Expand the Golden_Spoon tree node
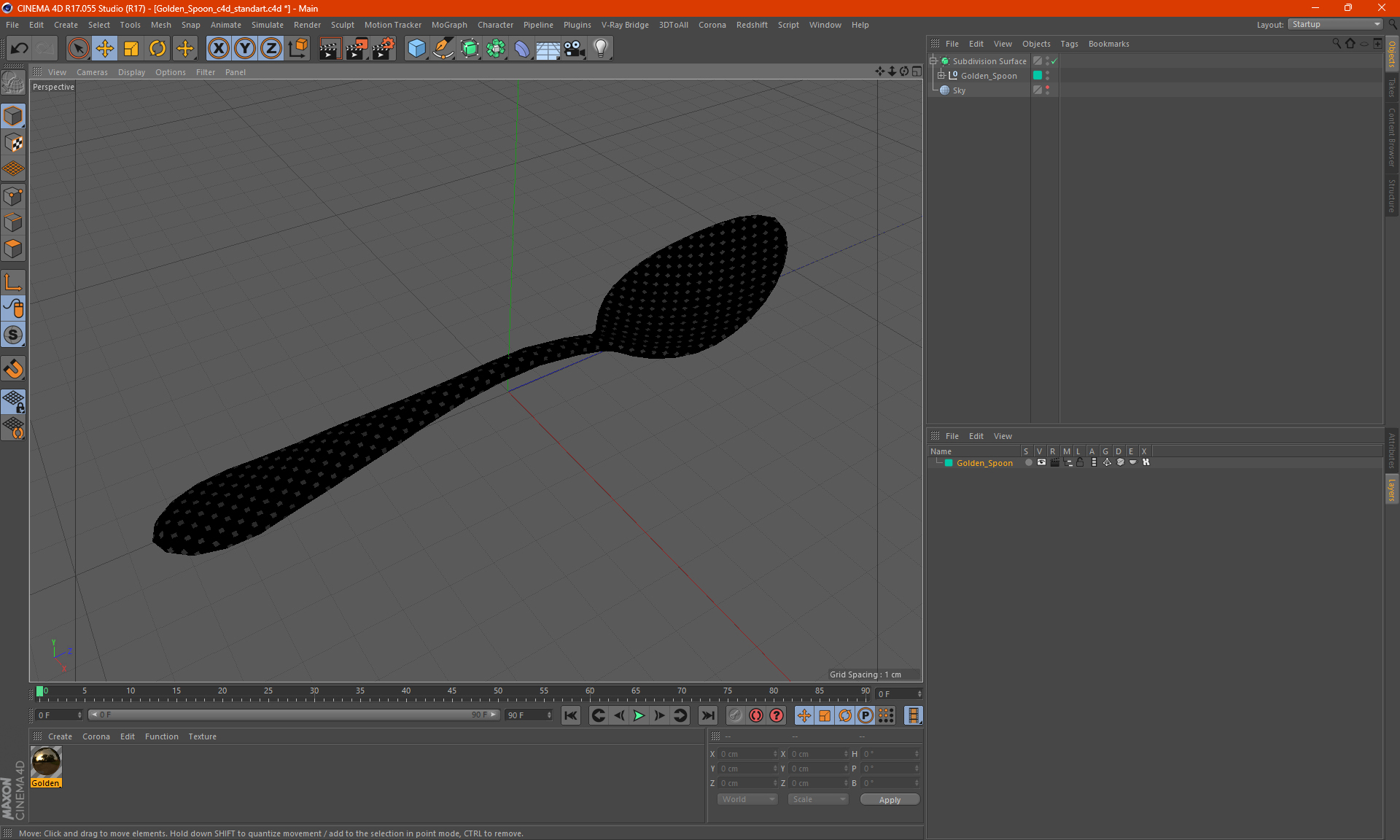Viewport: 1400px width, 840px height. coord(941,75)
